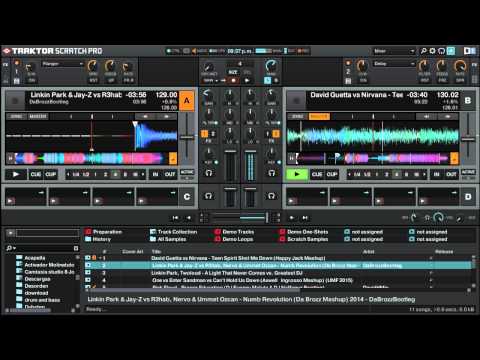Open the FX 2 effect dropdown

point(394,64)
